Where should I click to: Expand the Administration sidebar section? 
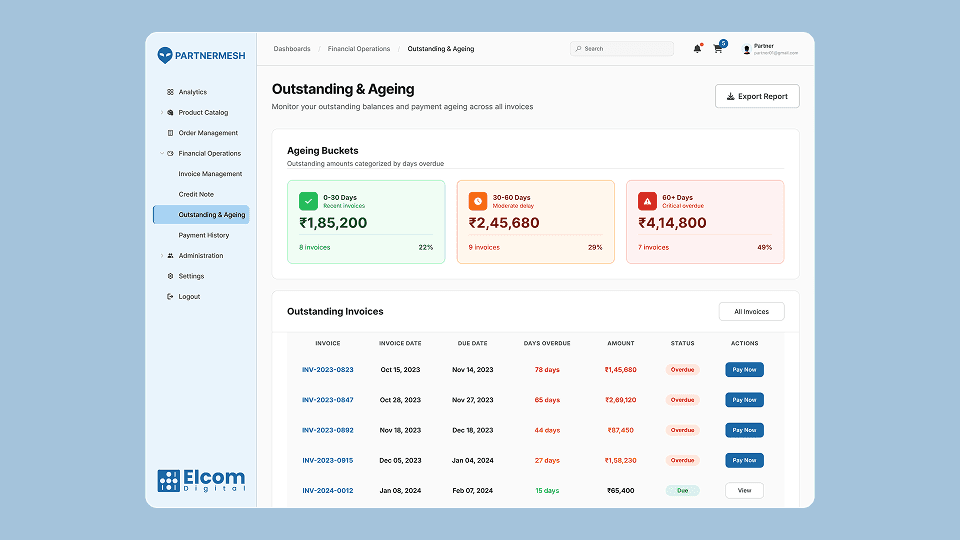coord(162,256)
